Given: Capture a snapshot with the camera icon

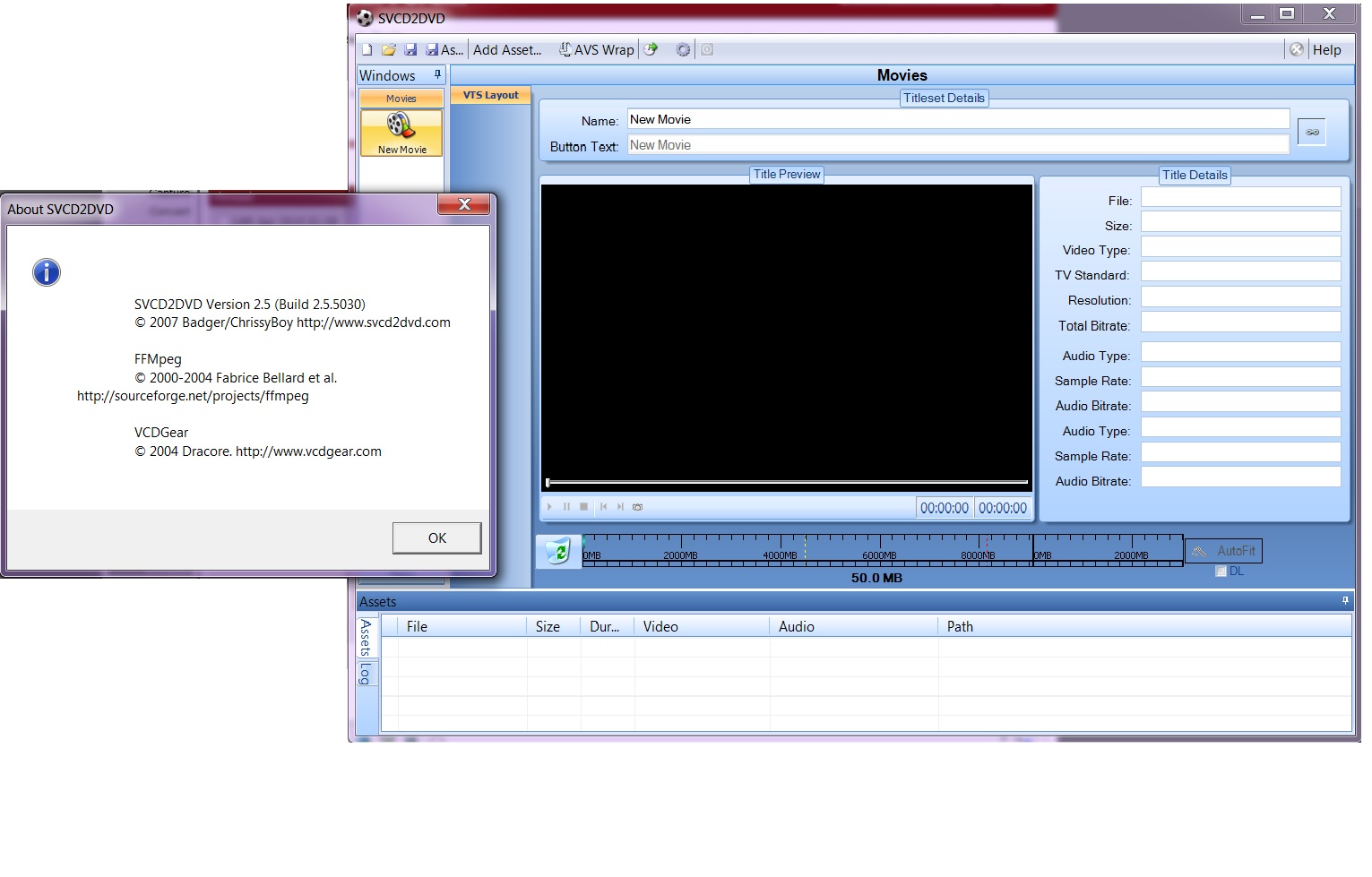Looking at the screenshot, I should [638, 507].
